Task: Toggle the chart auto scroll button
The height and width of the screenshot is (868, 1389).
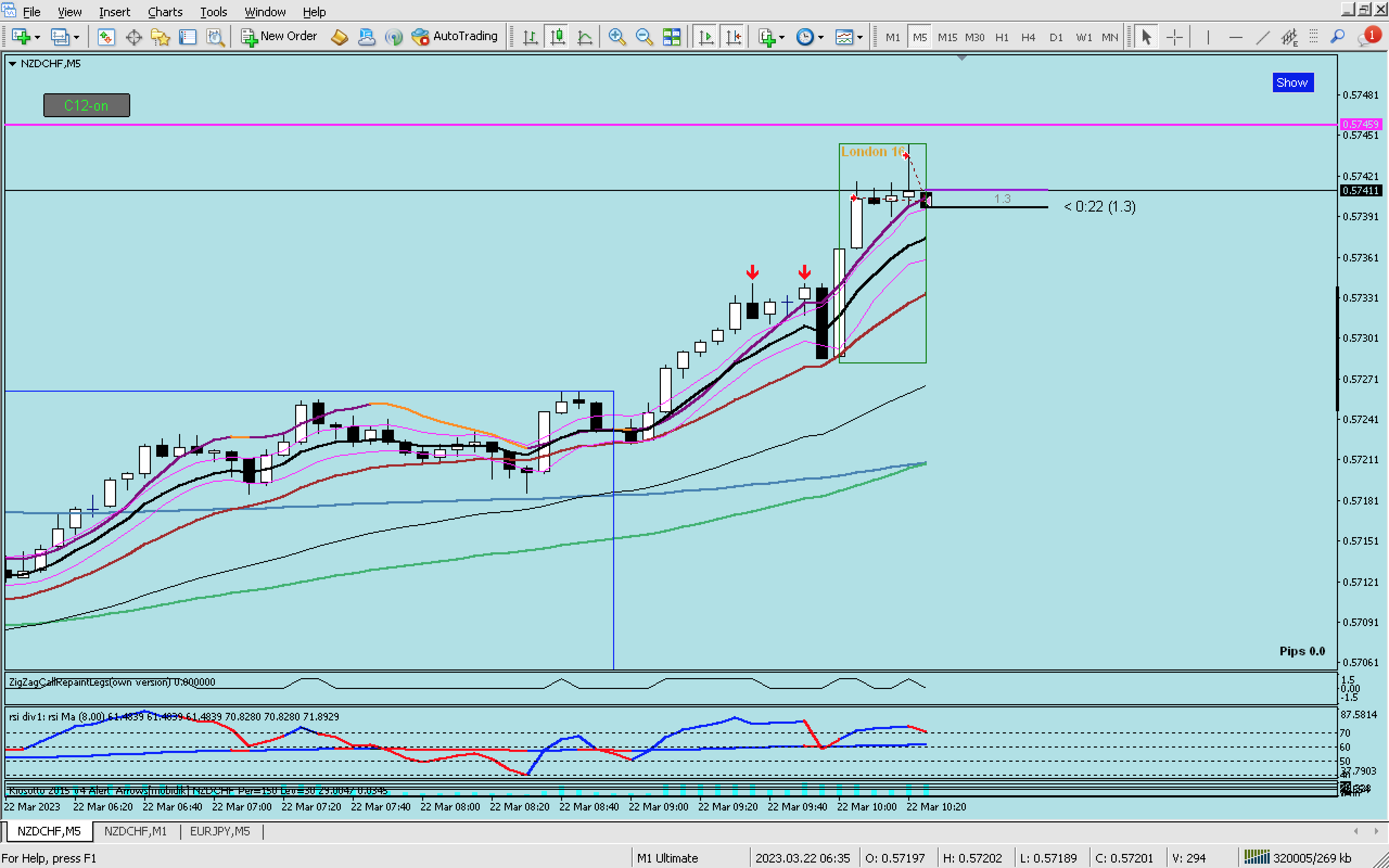Action: click(706, 37)
